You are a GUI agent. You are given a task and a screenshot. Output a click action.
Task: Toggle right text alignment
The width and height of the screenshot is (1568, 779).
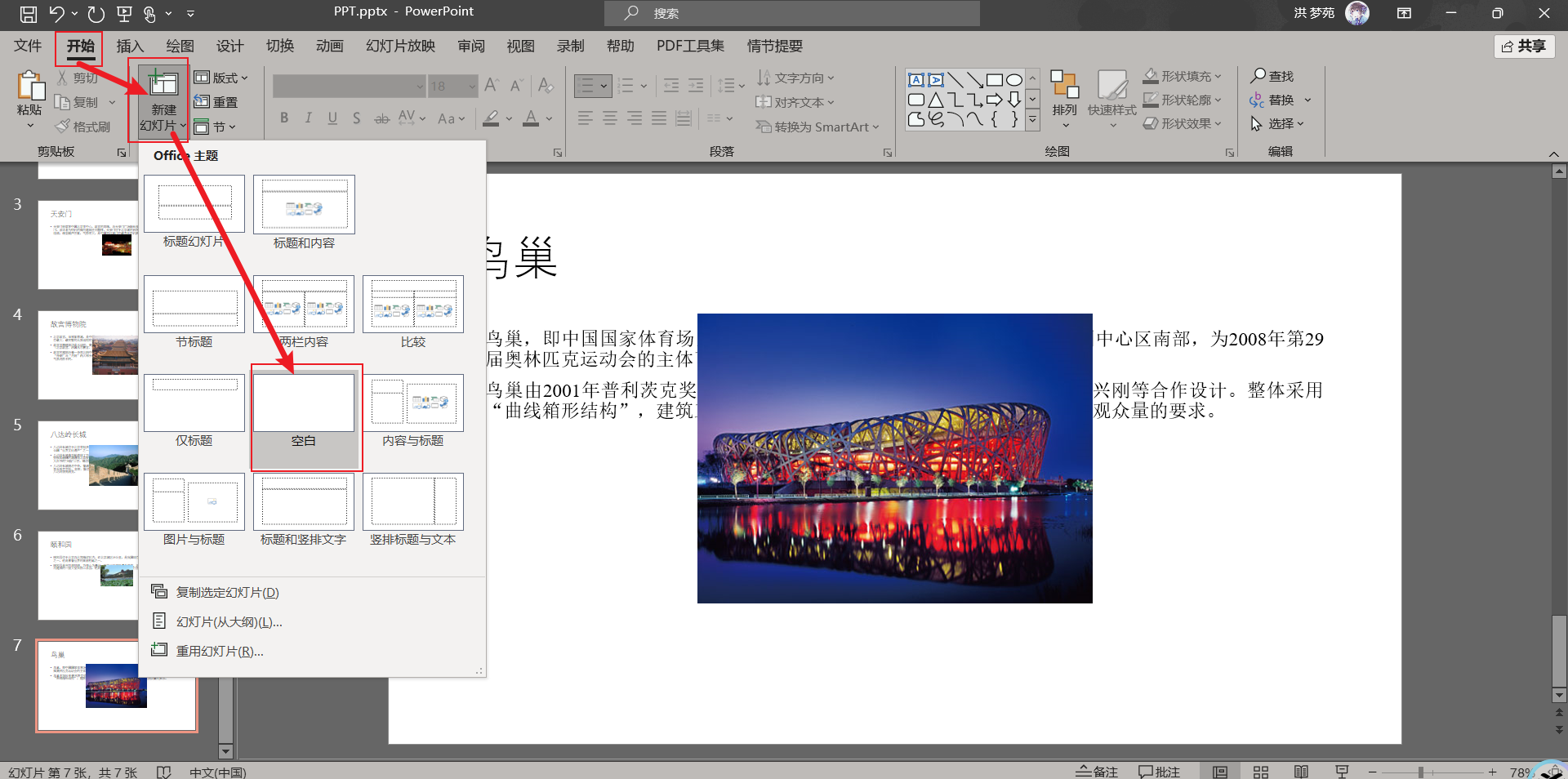pyautogui.click(x=635, y=118)
